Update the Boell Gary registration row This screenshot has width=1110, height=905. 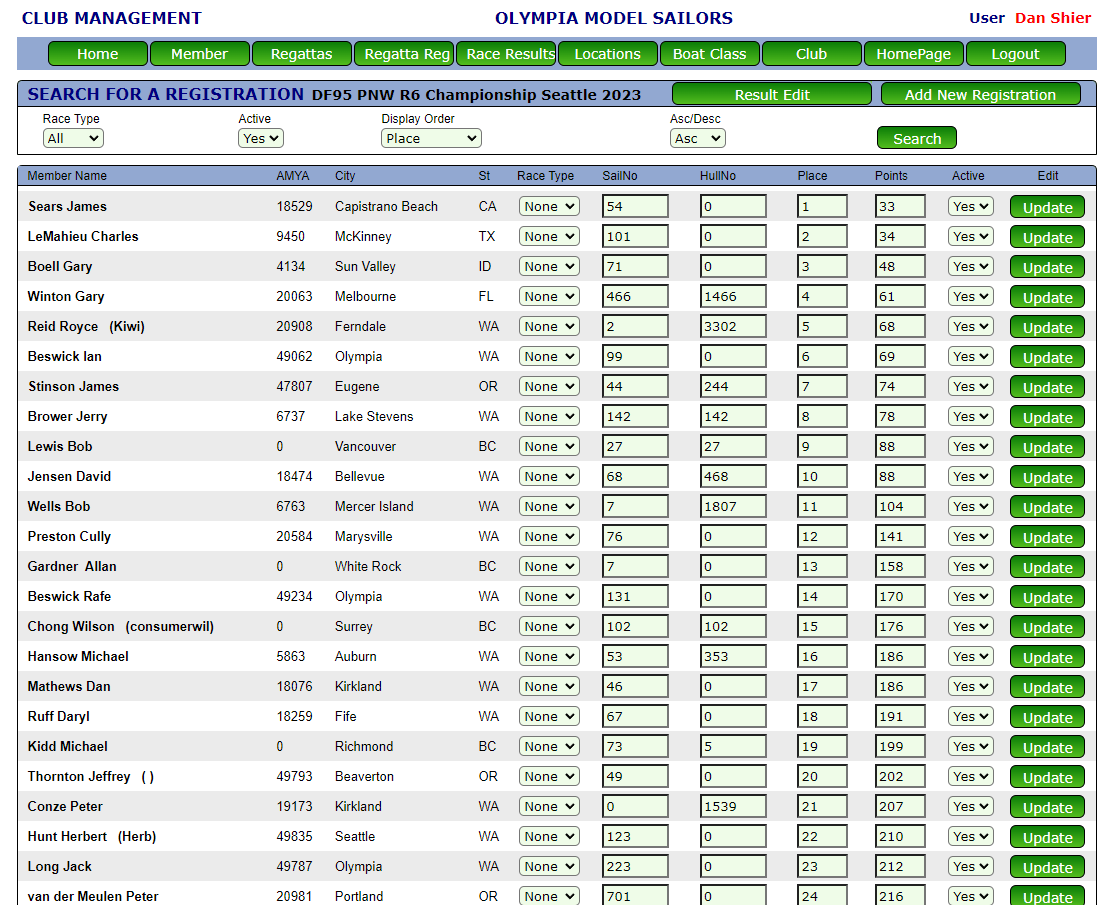pos(1047,268)
